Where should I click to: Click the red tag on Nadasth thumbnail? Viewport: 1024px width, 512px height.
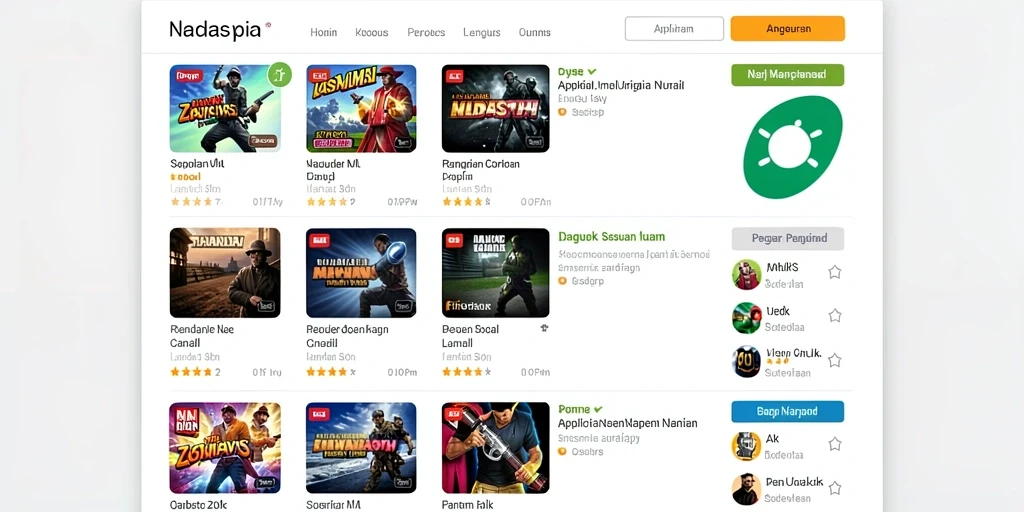point(455,77)
